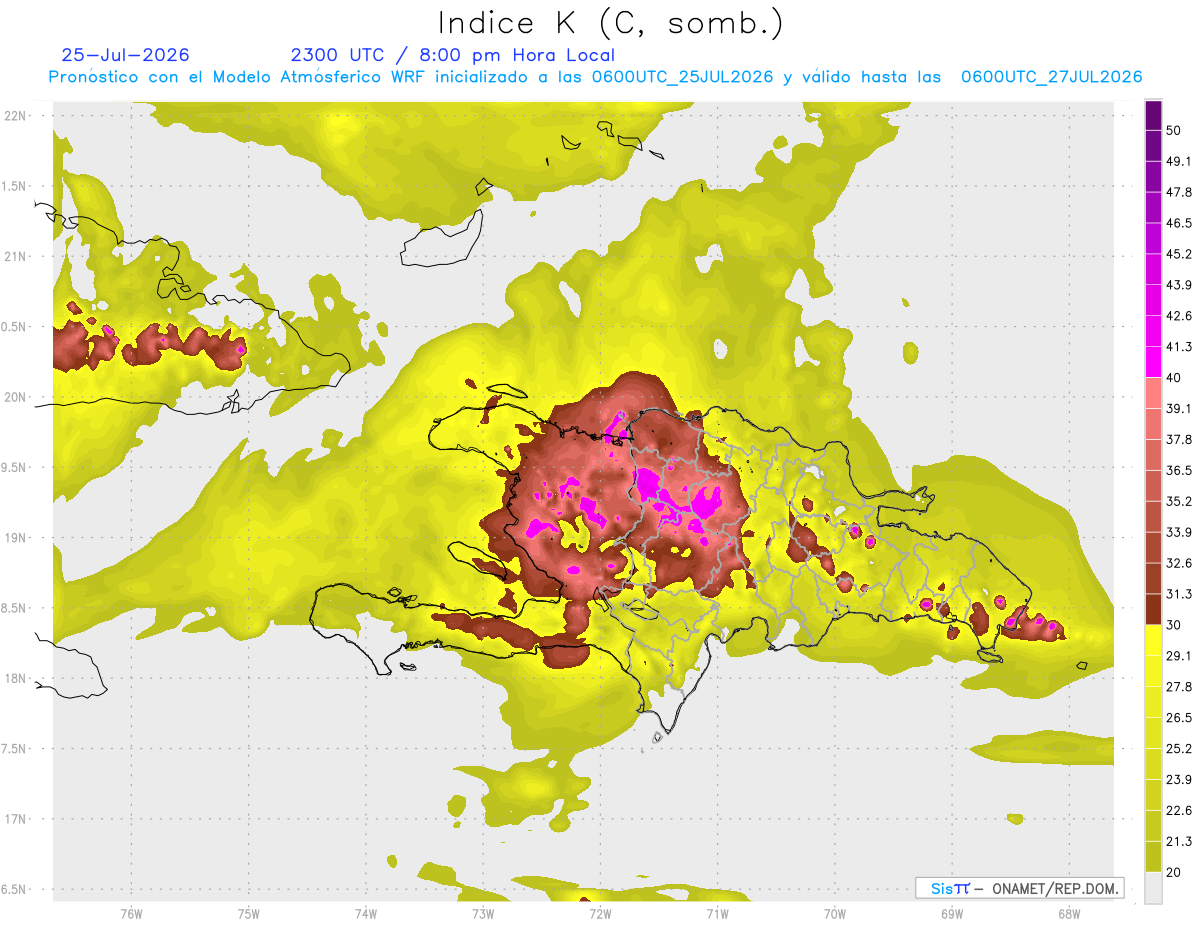This screenshot has height=927, width=1200.
Task: Click the "Indice K (C, somb.)" title
Action: coord(611,24)
